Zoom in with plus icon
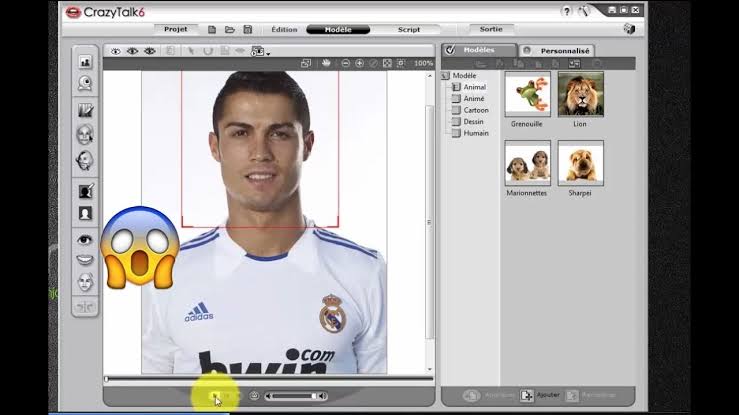This screenshot has width=739, height=415. tap(359, 63)
